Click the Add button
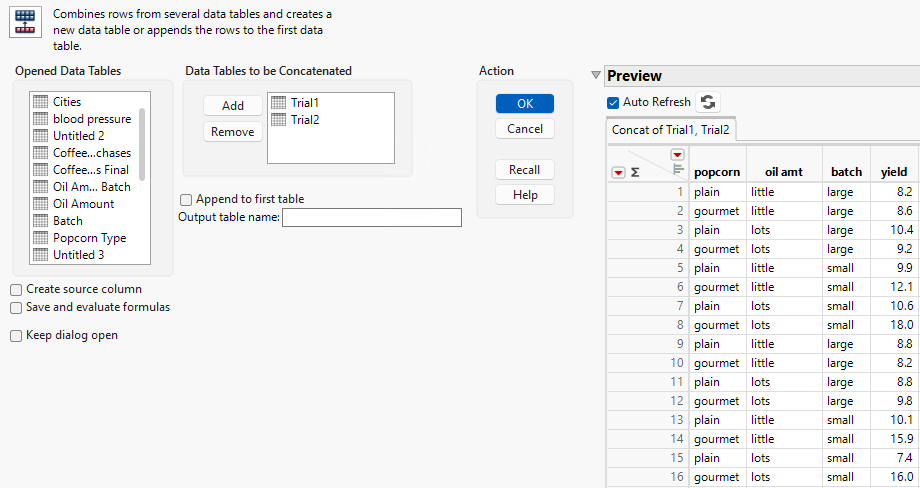920x488 pixels. tap(233, 106)
